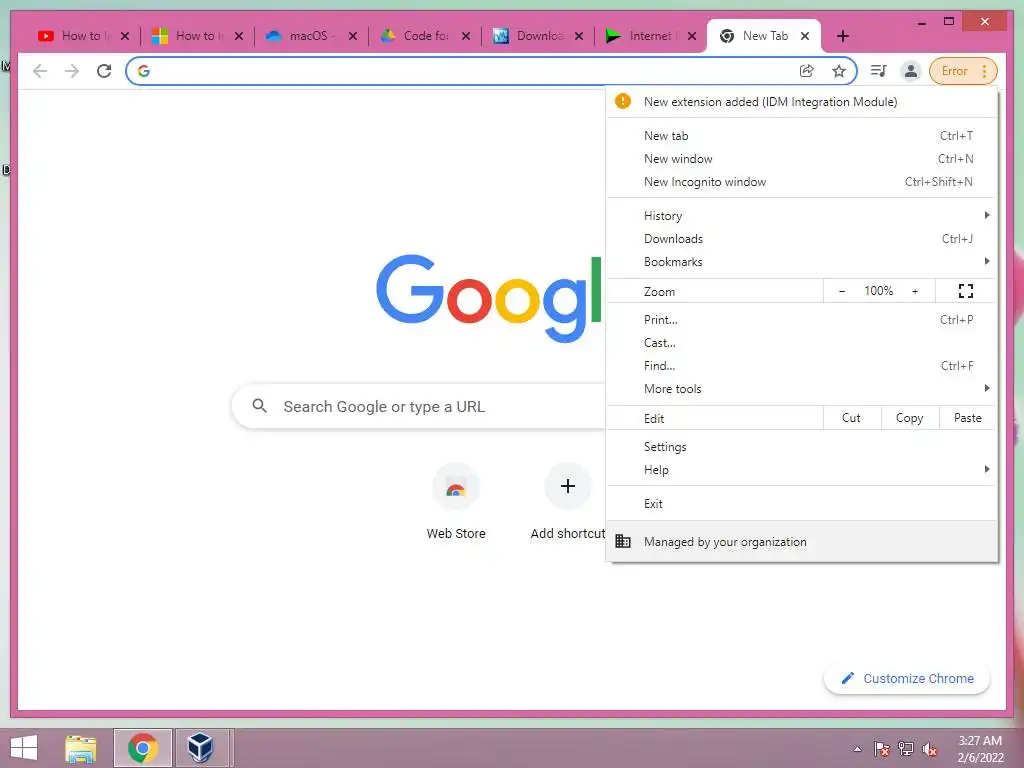Increase zoom with the plus button
1024x768 pixels.
(915, 291)
